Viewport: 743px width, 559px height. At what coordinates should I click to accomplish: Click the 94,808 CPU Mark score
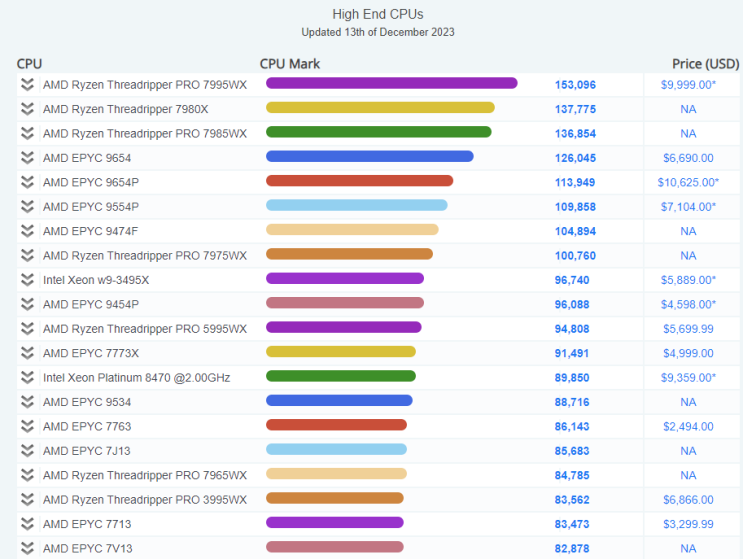tap(572, 329)
